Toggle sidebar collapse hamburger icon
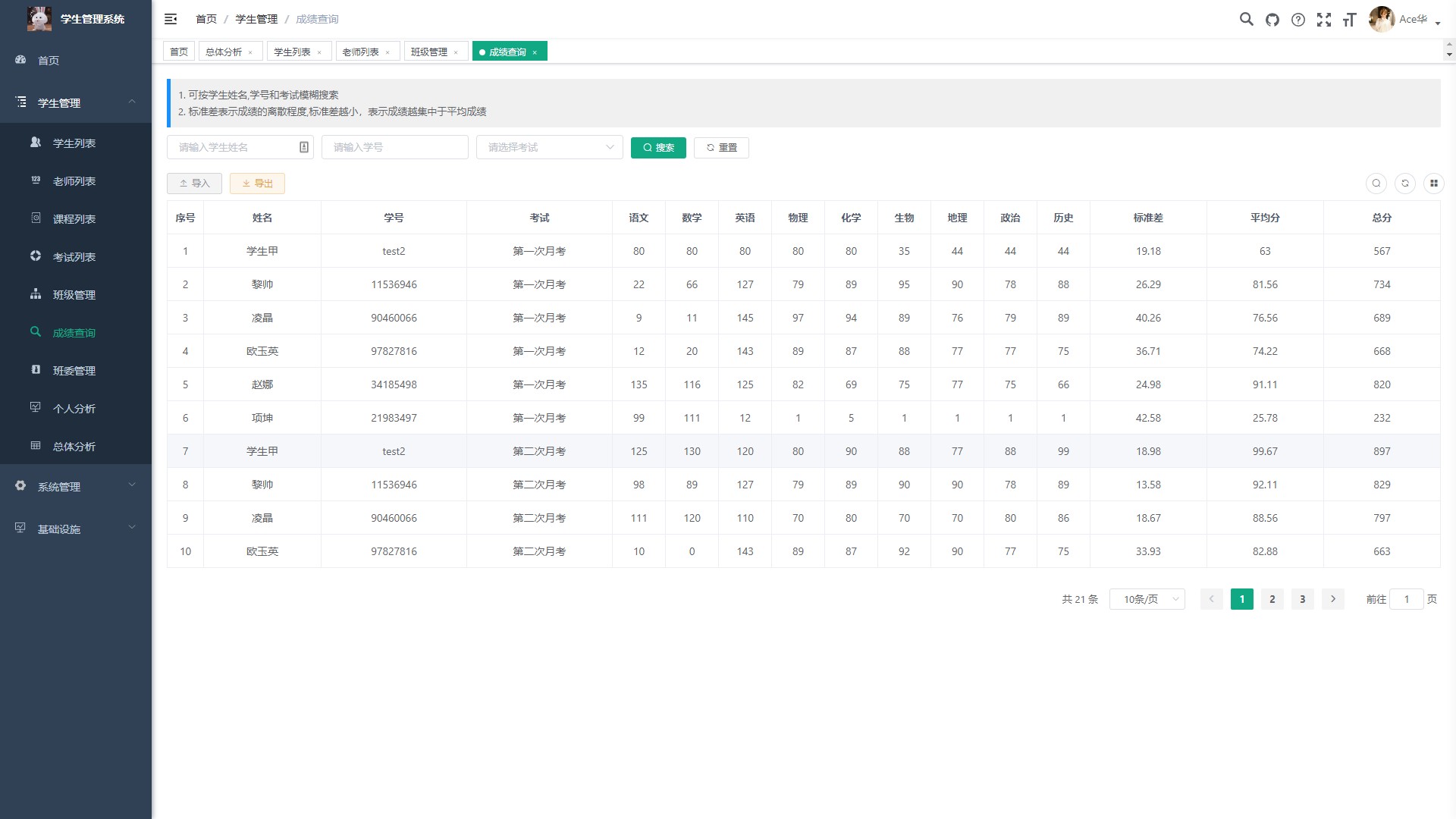1456x819 pixels. (x=171, y=19)
